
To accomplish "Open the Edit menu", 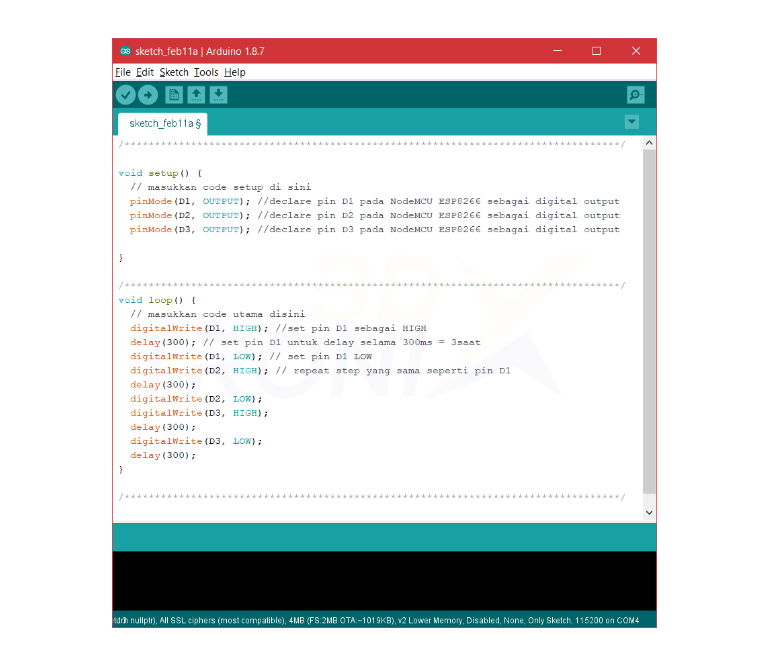I will [145, 72].
